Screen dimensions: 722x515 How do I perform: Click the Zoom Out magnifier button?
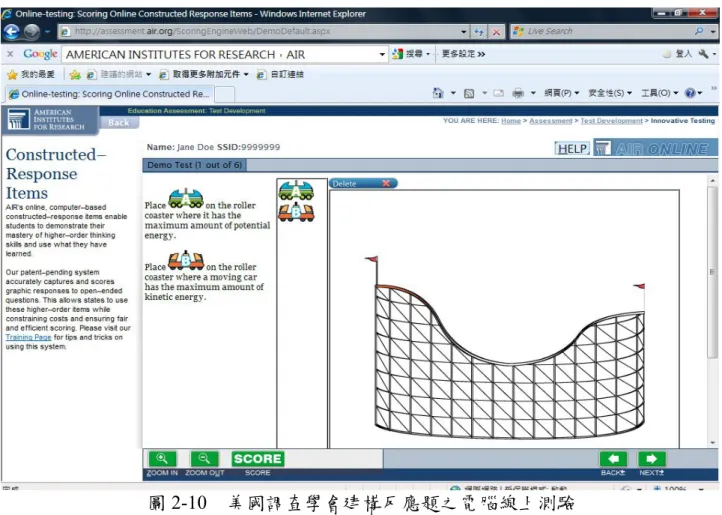pyautogui.click(x=204, y=459)
